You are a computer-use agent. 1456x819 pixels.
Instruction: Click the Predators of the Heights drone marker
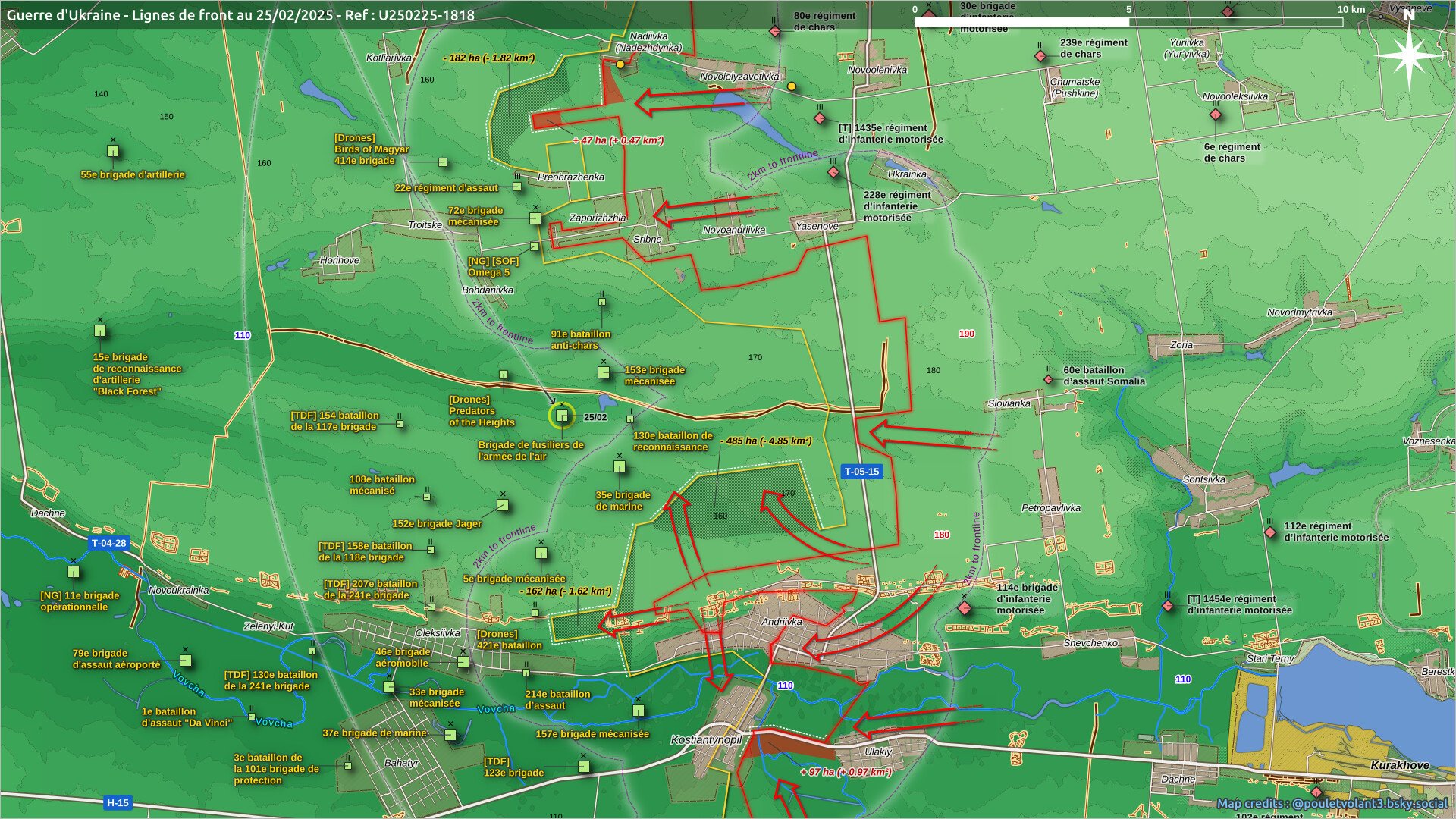tap(504, 375)
